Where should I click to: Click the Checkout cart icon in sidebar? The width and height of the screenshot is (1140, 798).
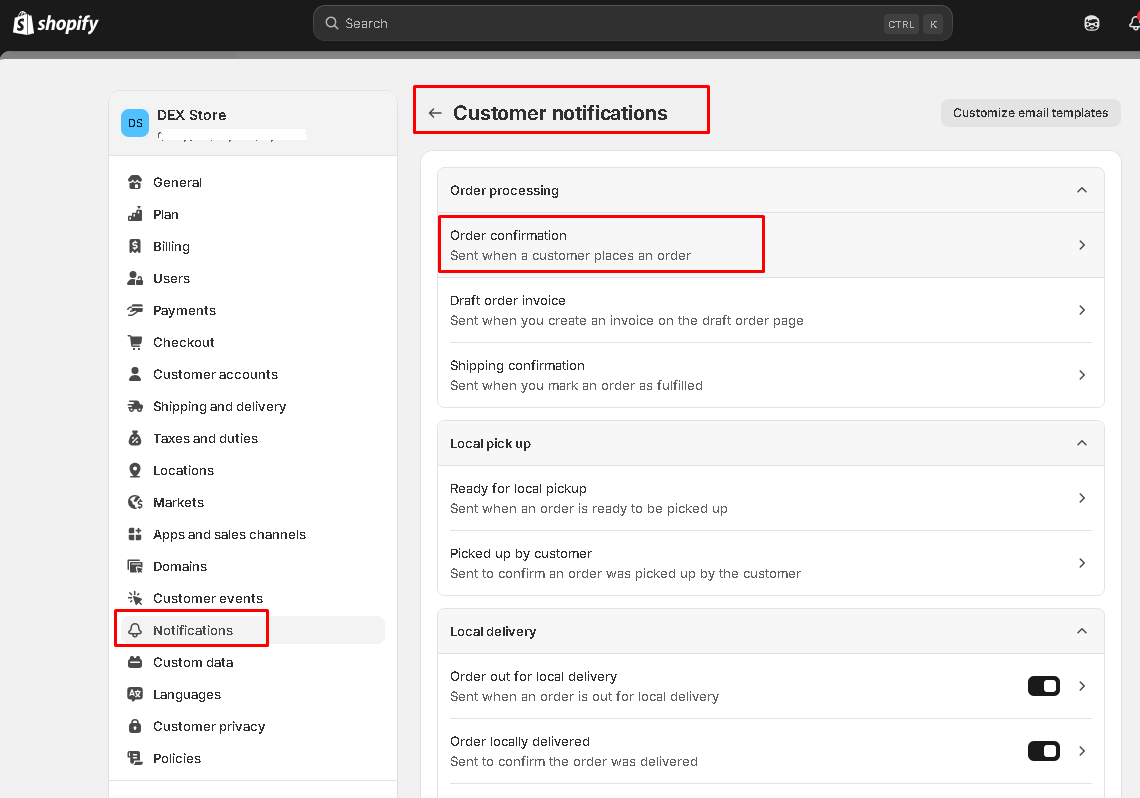[x=135, y=342]
